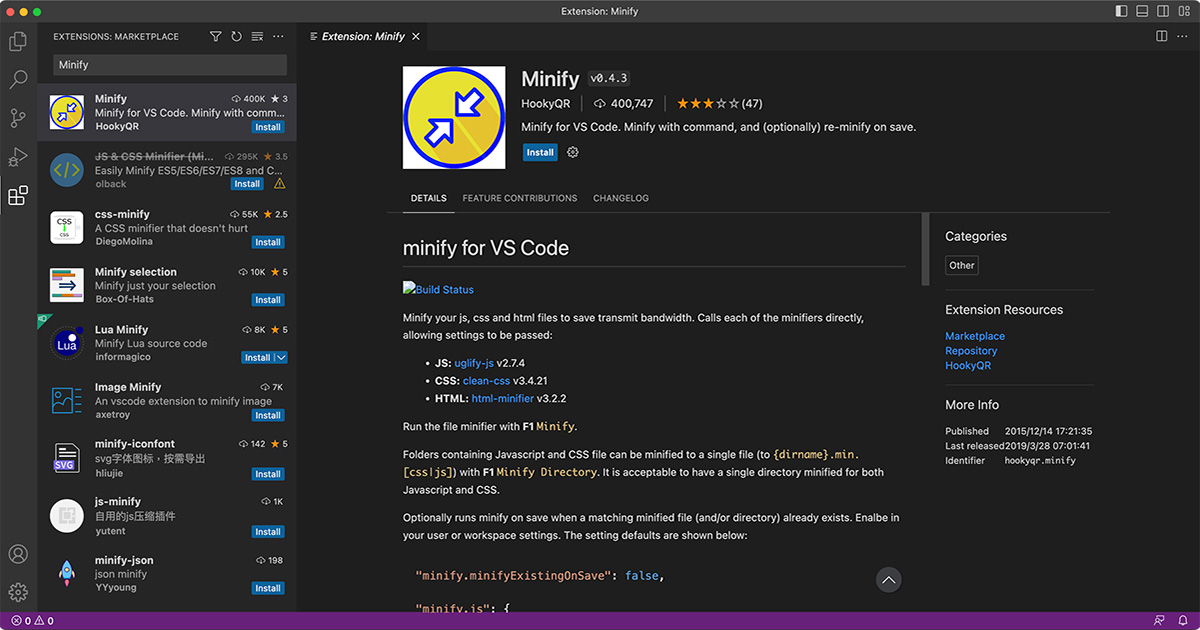Open the Build Status badge link
The image size is (1200, 630).
point(439,289)
